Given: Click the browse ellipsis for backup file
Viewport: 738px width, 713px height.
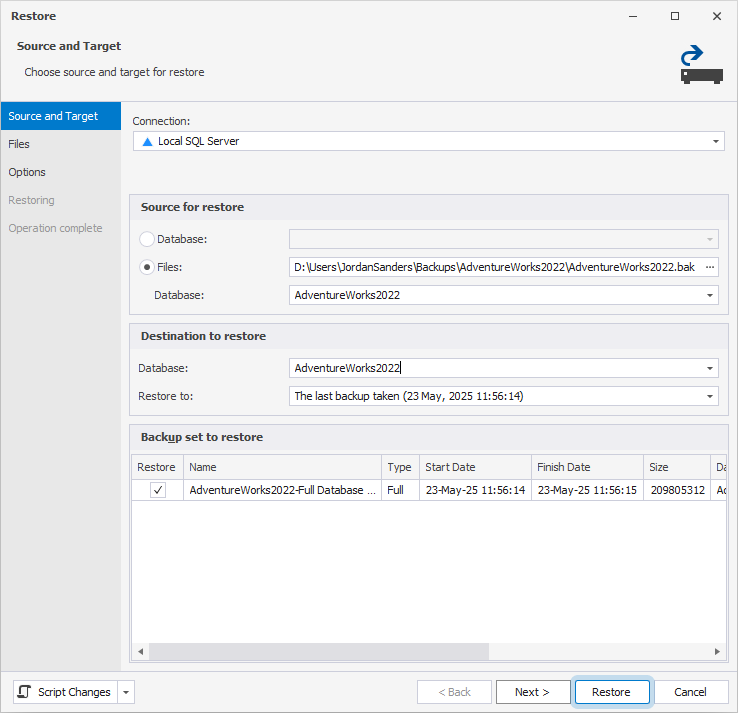Looking at the screenshot, I should coord(710,267).
